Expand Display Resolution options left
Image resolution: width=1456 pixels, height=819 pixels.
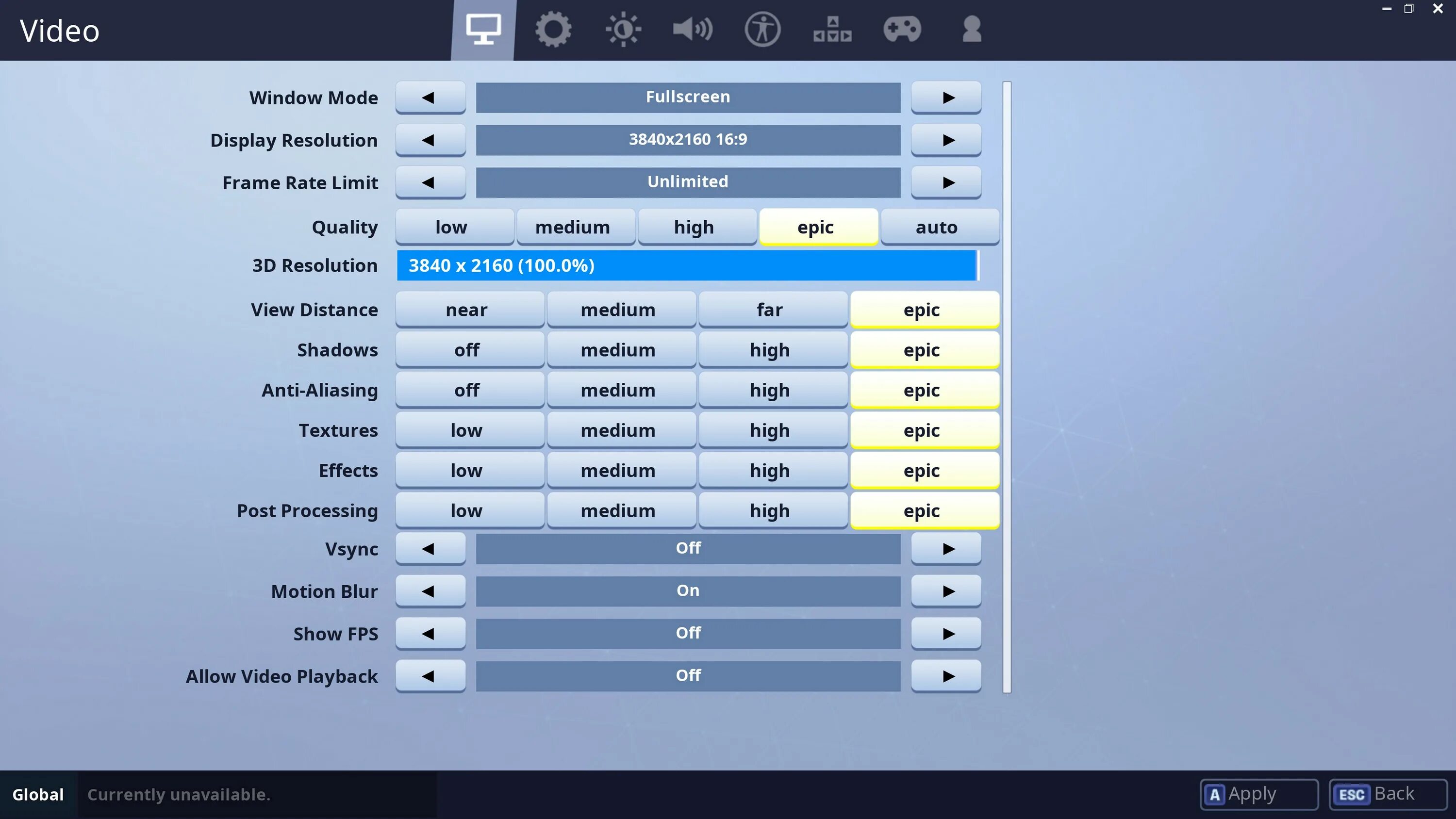(430, 139)
